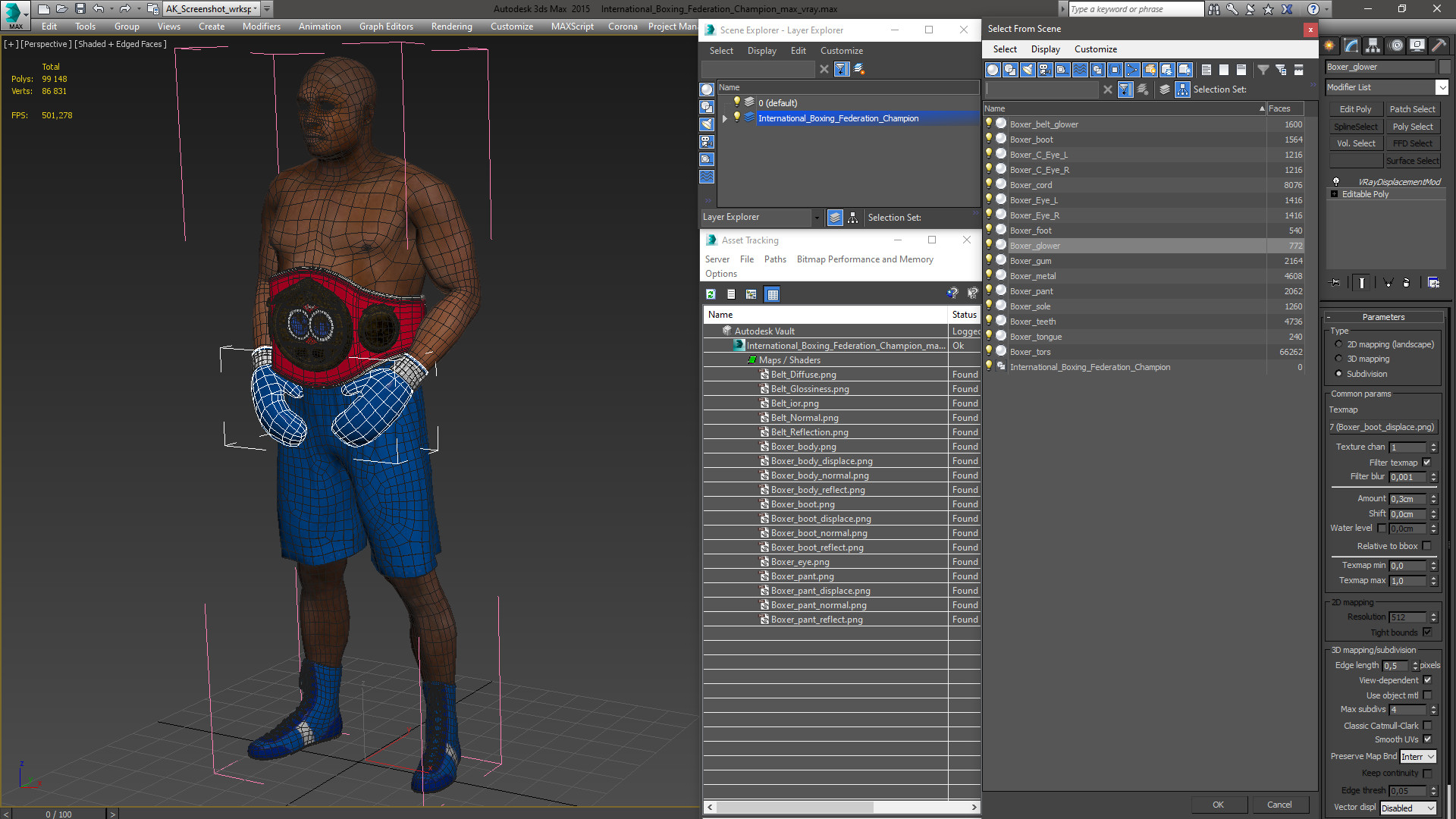The height and width of the screenshot is (819, 1456).
Task: Click Pin Stack icon under modifier stack
Action: coord(1335,283)
